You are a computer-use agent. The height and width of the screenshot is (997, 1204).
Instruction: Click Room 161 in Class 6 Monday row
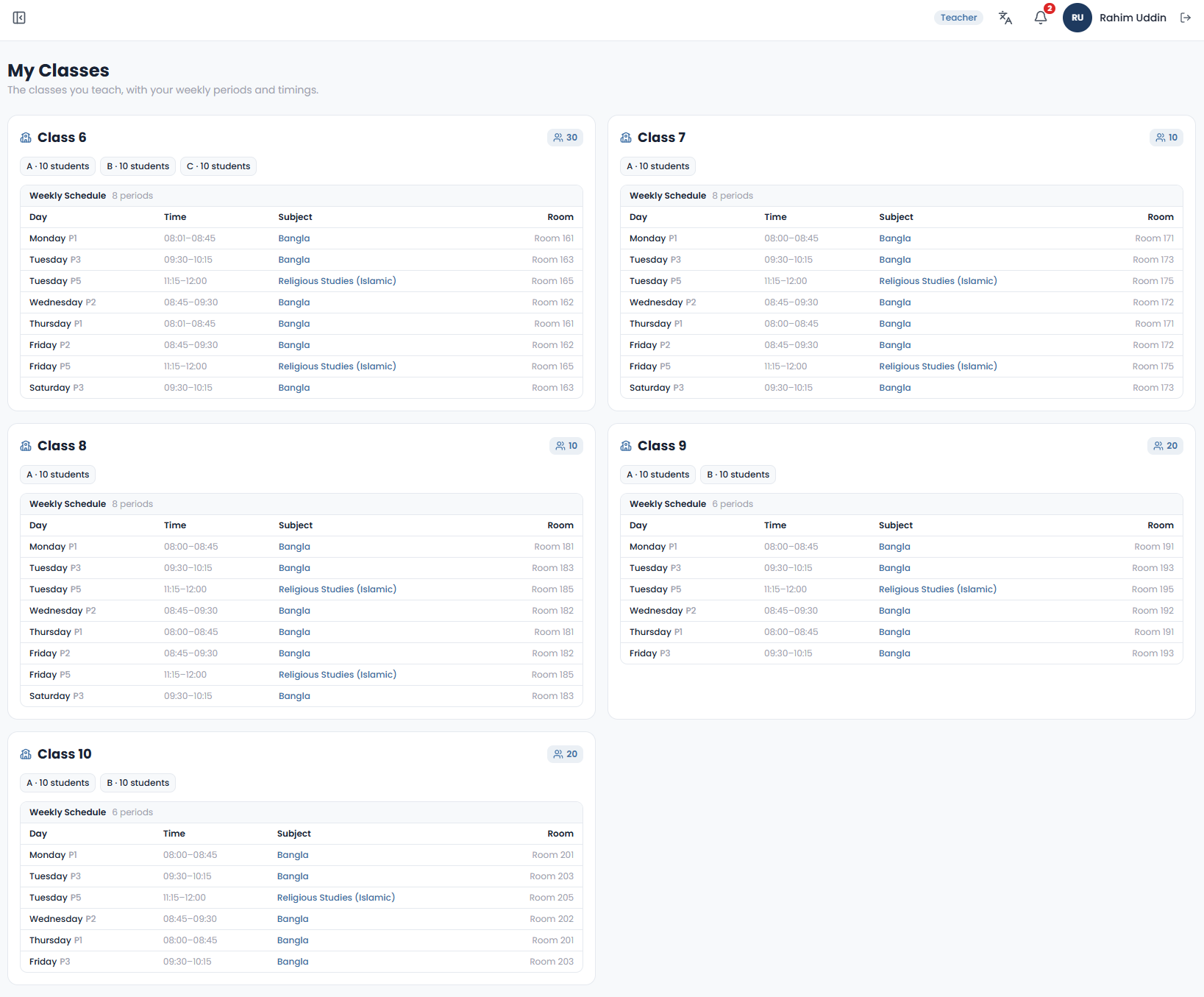(x=554, y=238)
